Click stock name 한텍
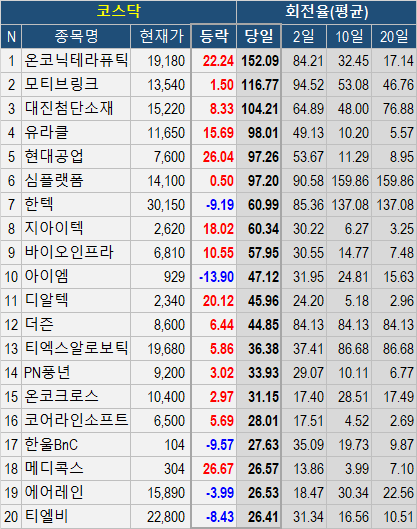 coord(39,204)
